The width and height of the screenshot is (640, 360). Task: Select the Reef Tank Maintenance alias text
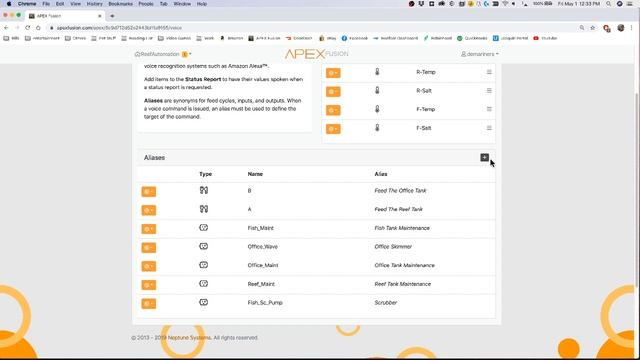(402, 284)
